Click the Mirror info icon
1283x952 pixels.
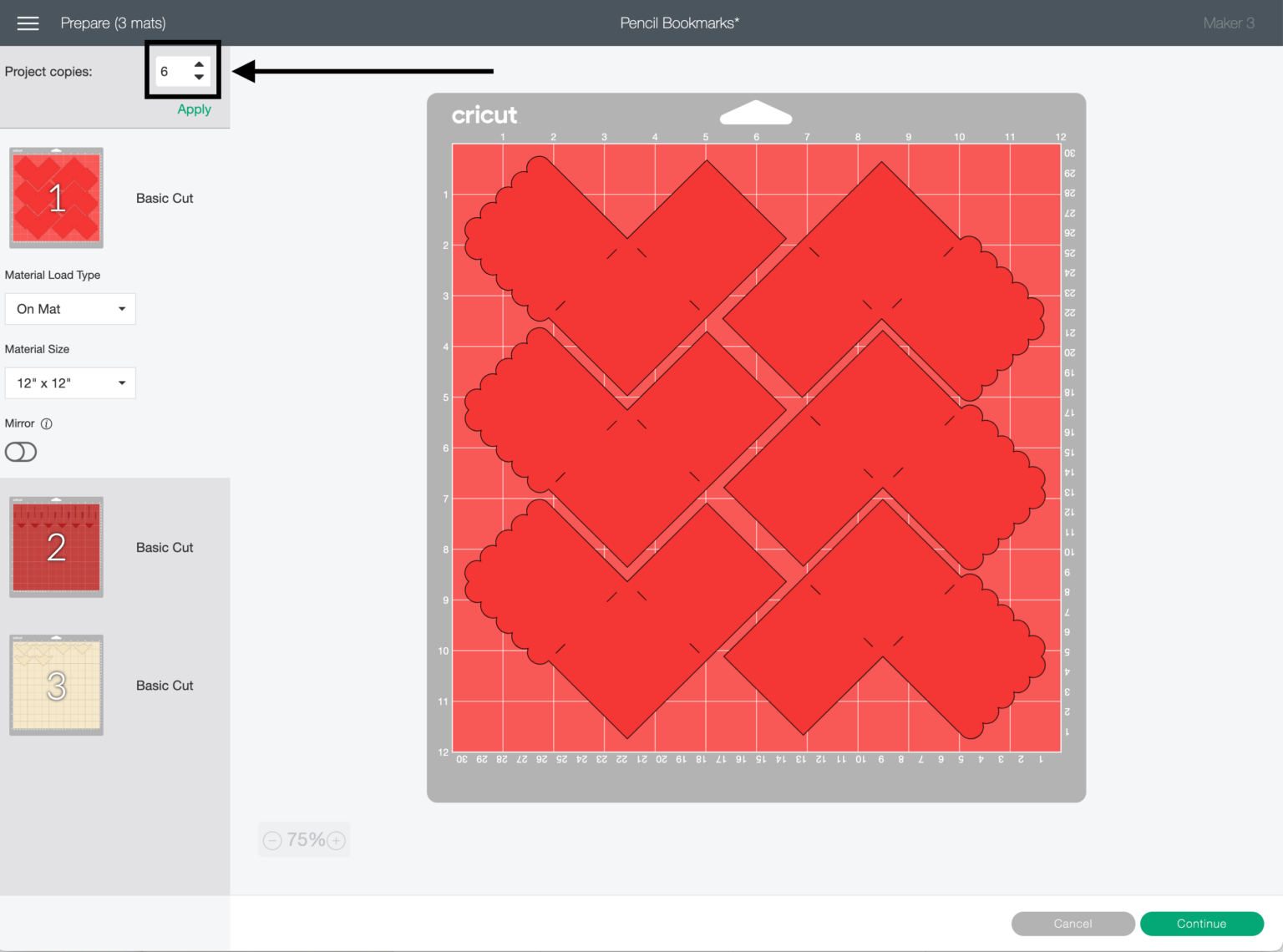[x=47, y=423]
